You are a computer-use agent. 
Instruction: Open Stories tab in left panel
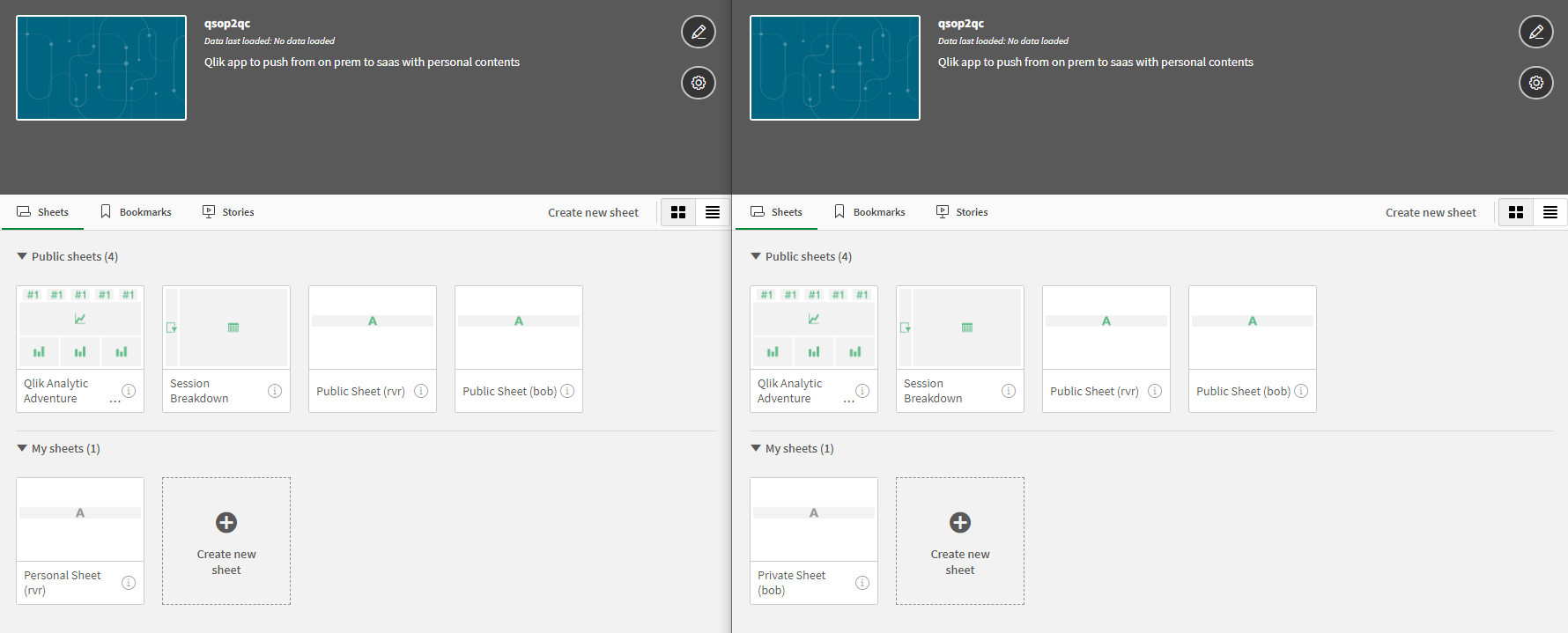coord(228,212)
